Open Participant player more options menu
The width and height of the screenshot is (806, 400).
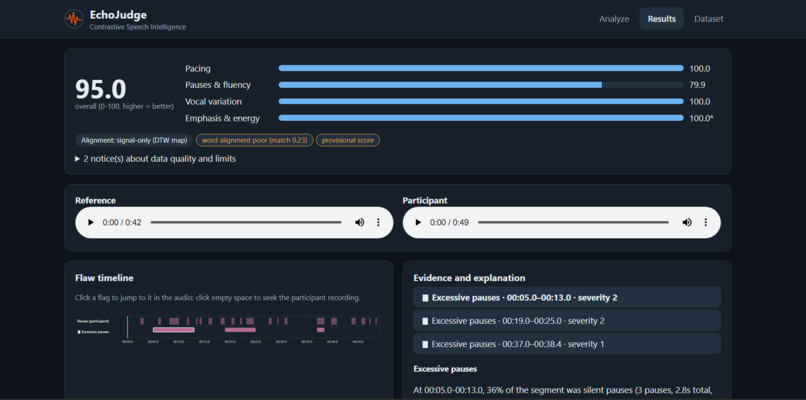pyautogui.click(x=706, y=223)
